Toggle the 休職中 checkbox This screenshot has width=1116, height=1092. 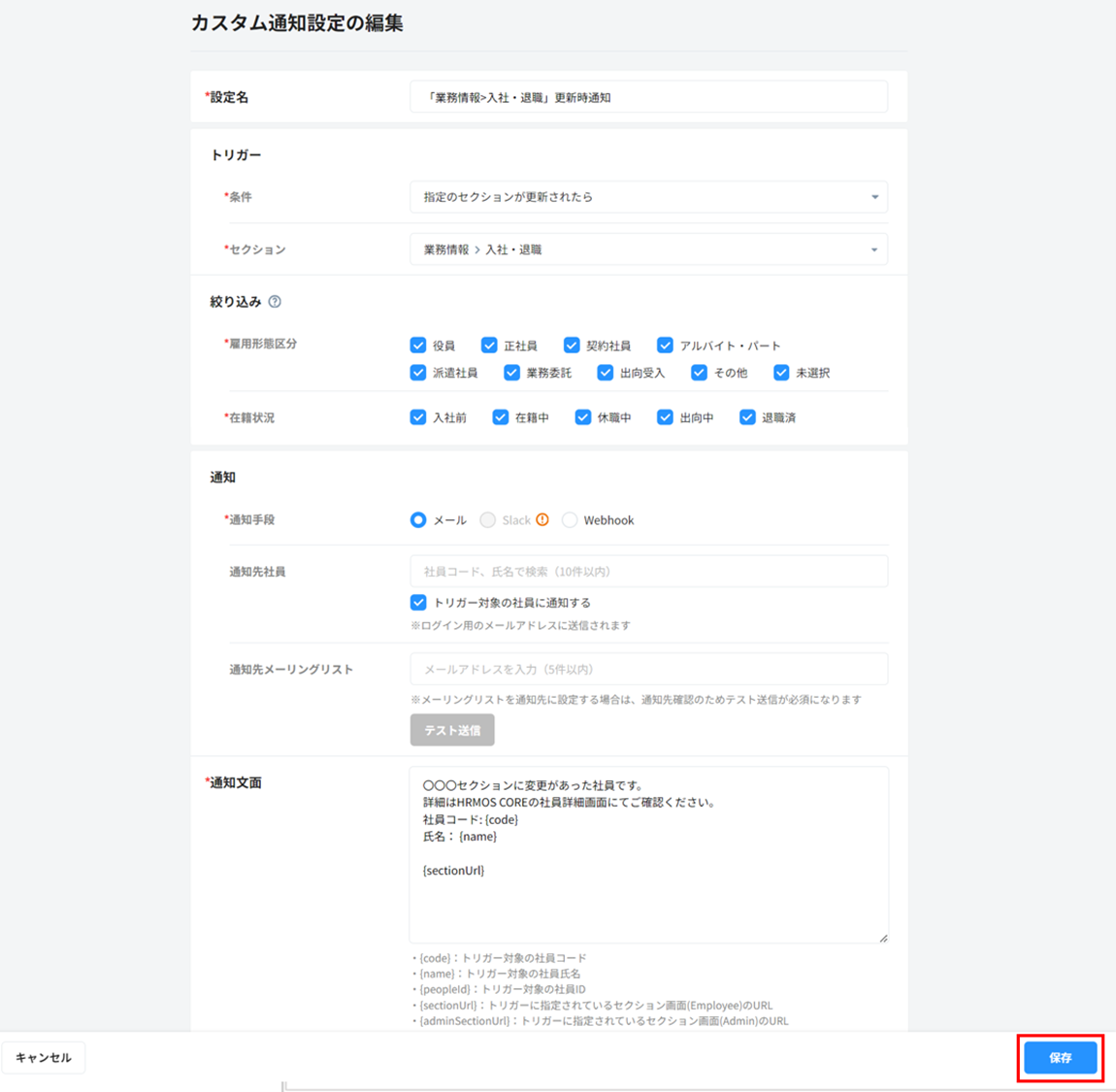pyautogui.click(x=582, y=417)
